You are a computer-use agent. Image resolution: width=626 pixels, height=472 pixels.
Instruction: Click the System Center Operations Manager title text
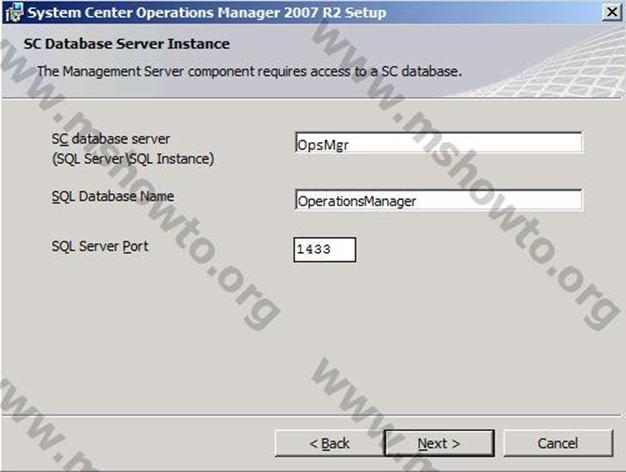207,12
